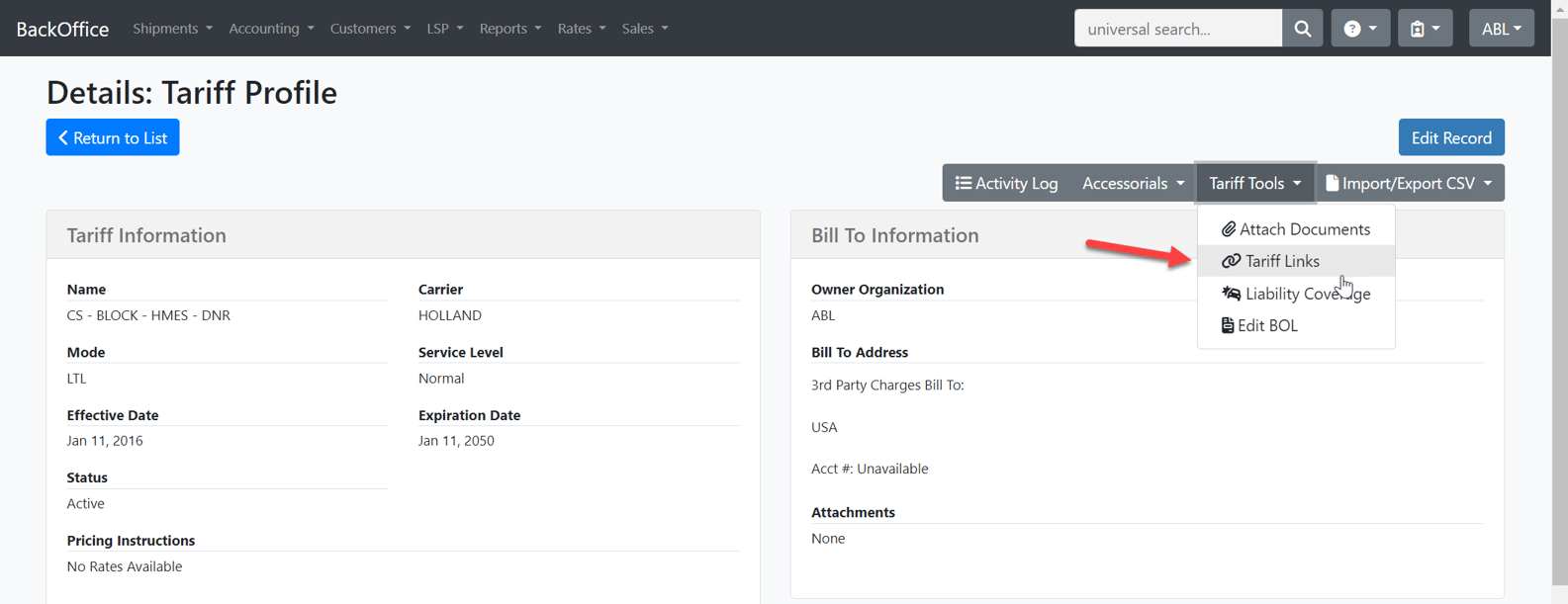Open the ABL user account menu

click(1501, 29)
